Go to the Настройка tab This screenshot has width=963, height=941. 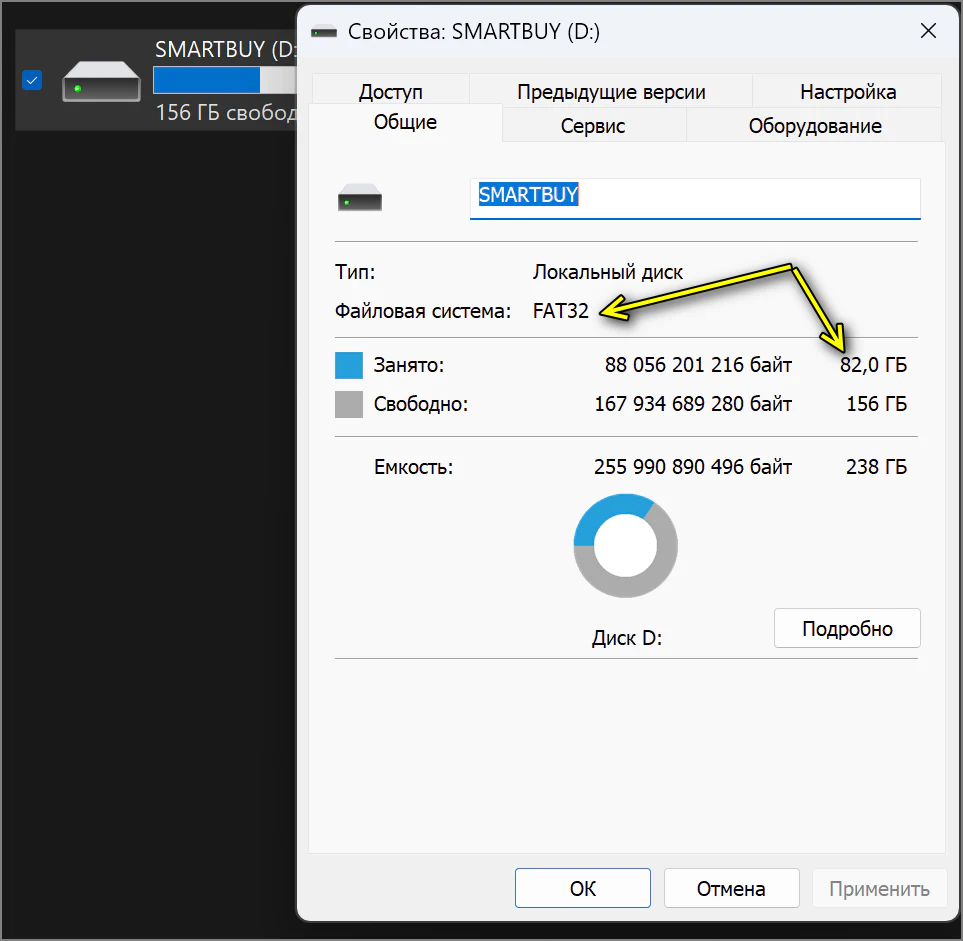click(x=847, y=92)
